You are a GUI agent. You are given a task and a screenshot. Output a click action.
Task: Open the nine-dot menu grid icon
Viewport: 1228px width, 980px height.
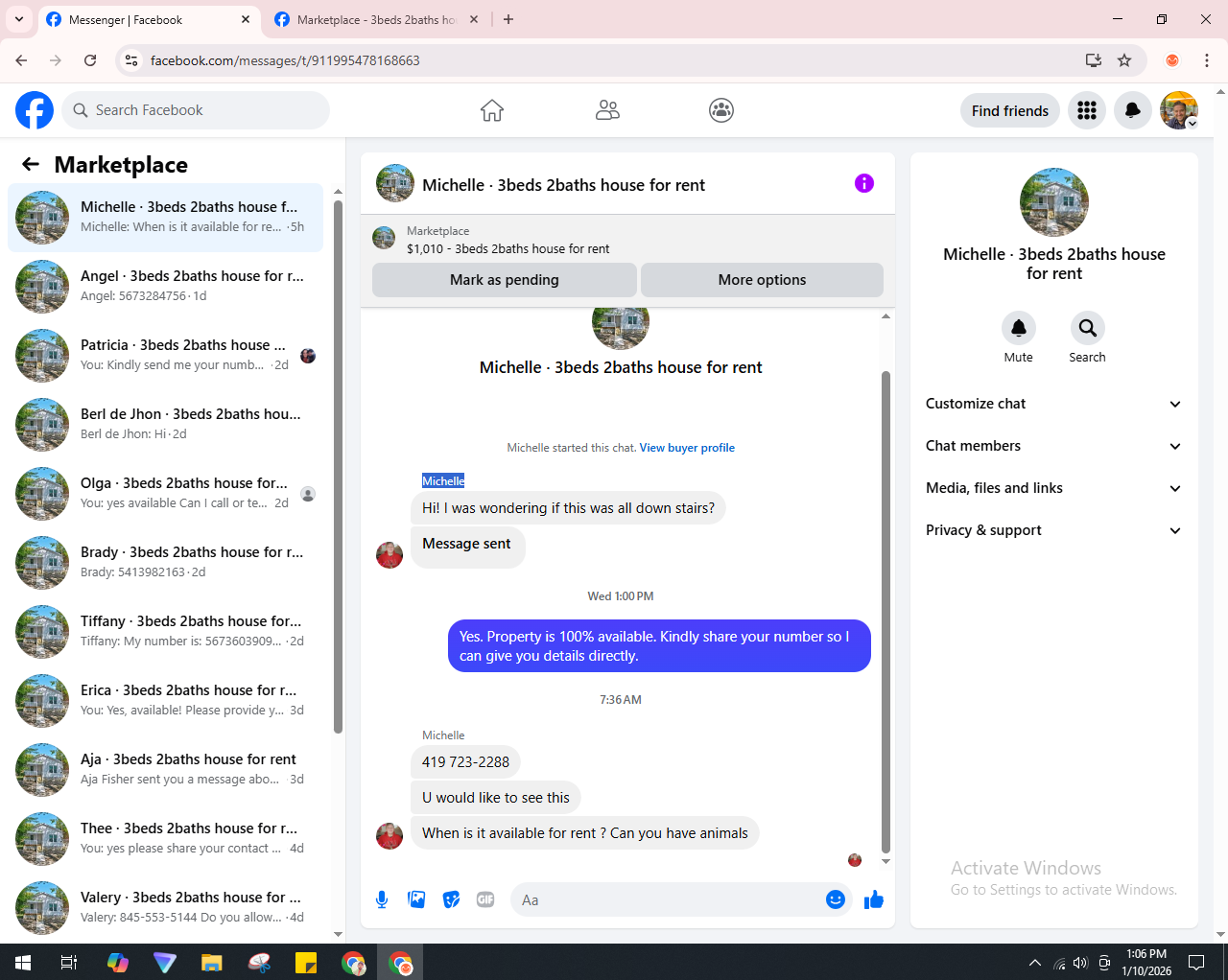pyautogui.click(x=1087, y=110)
